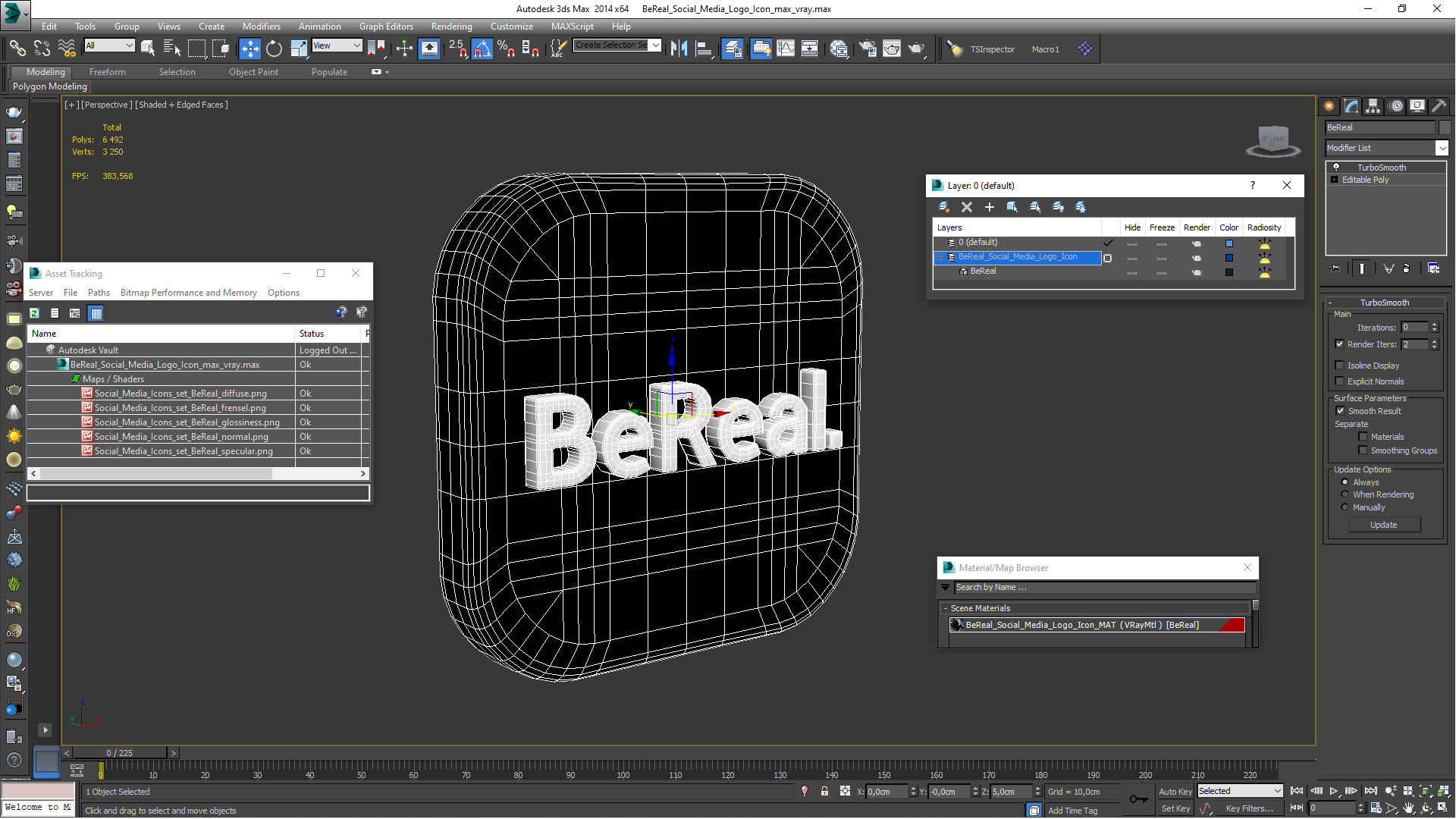
Task: Collapse the BeReal_Social_Media_Logo_Icon layer
Action: click(940, 257)
